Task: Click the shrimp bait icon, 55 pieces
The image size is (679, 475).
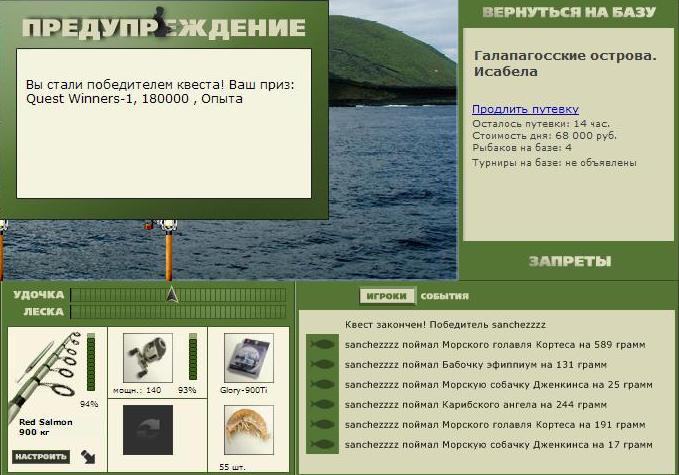Action: tap(249, 430)
